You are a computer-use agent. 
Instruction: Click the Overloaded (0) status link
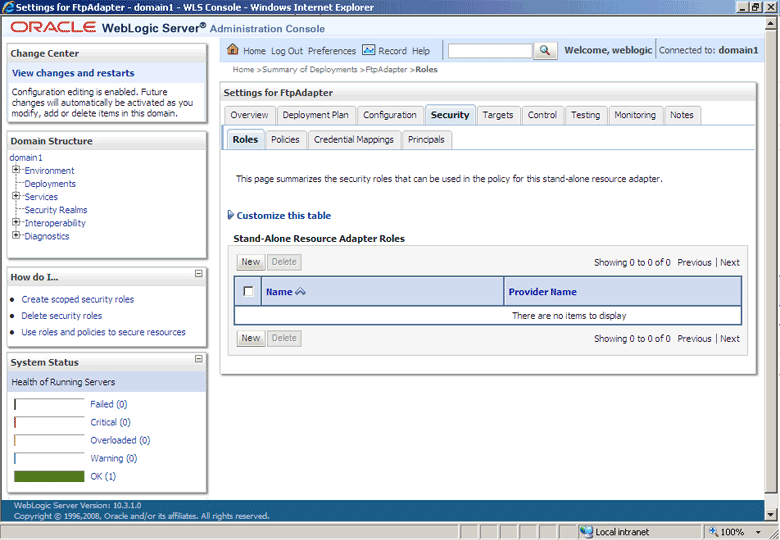120,440
